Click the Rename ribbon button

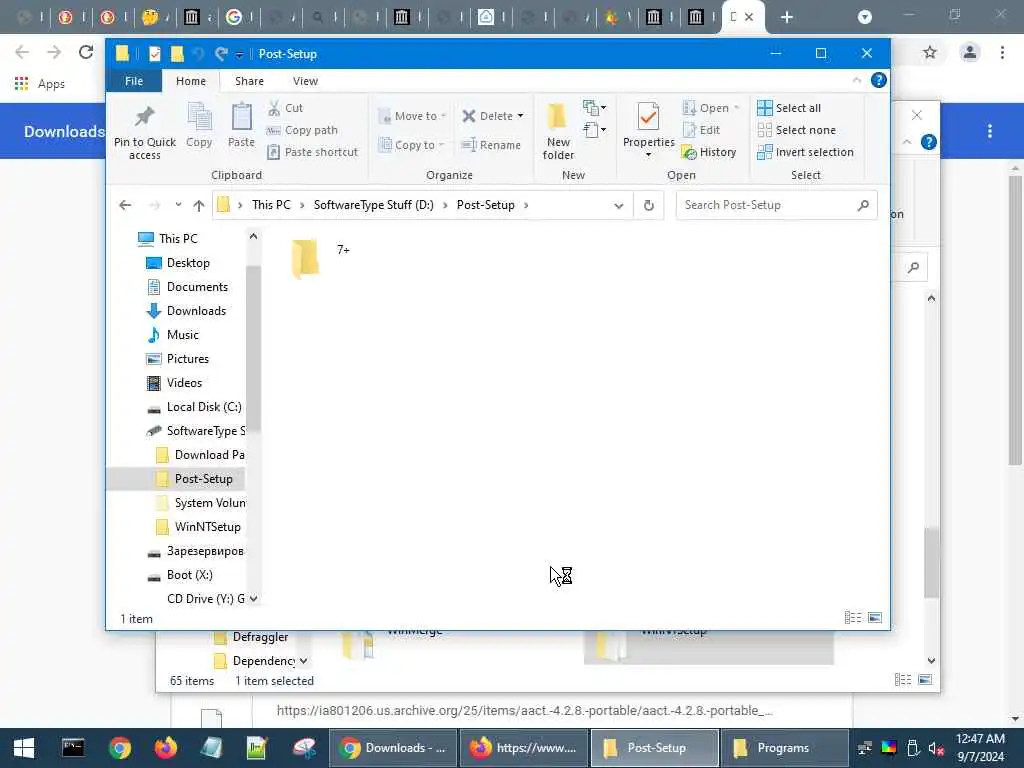click(491, 145)
